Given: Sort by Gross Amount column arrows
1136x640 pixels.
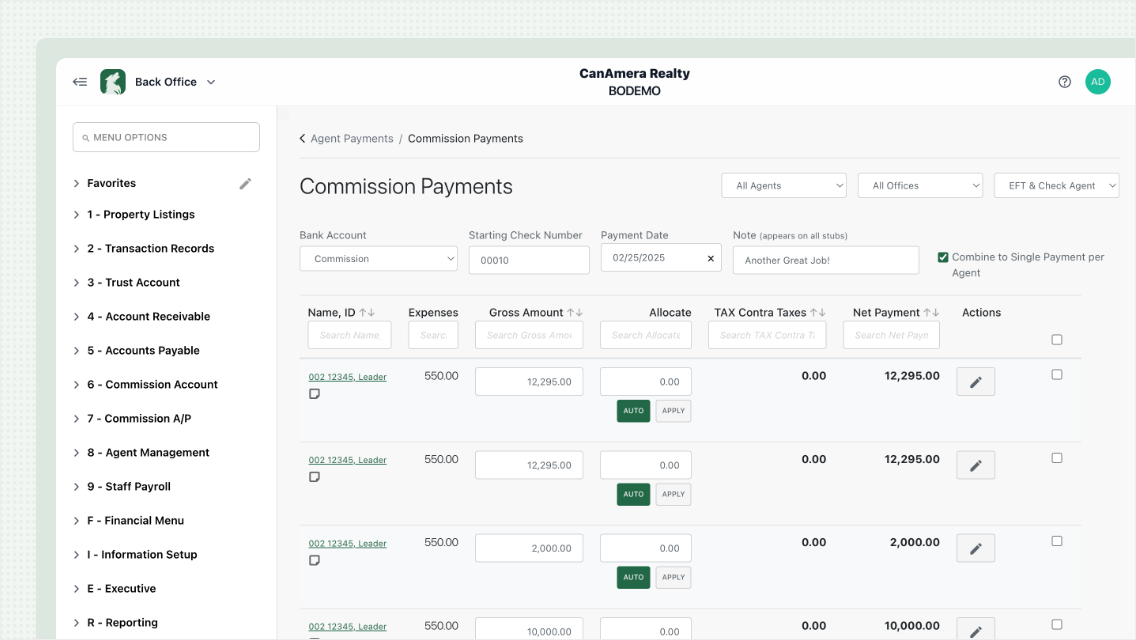Looking at the screenshot, I should (575, 312).
